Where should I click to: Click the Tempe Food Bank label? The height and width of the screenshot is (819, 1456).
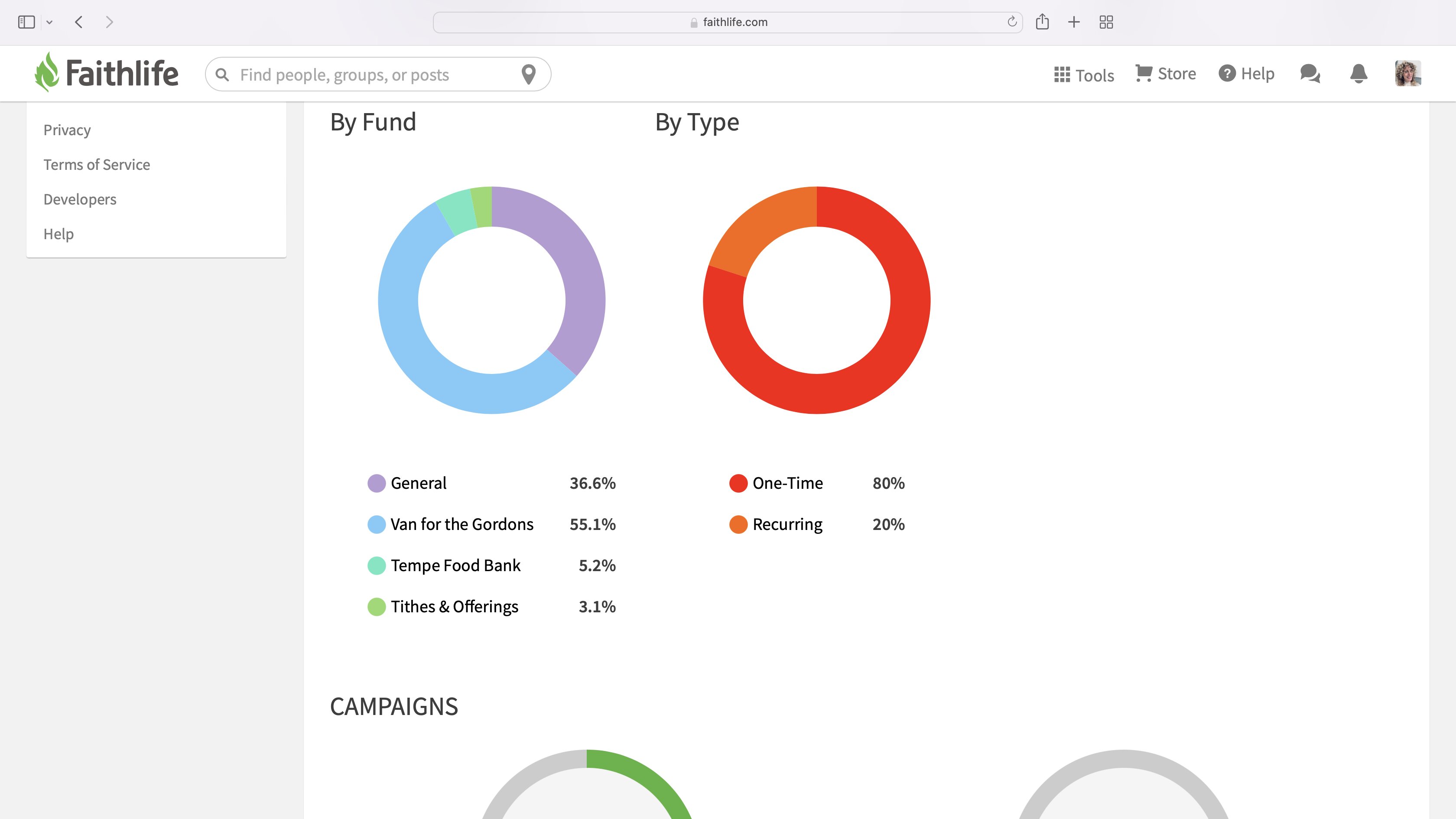[455, 566]
